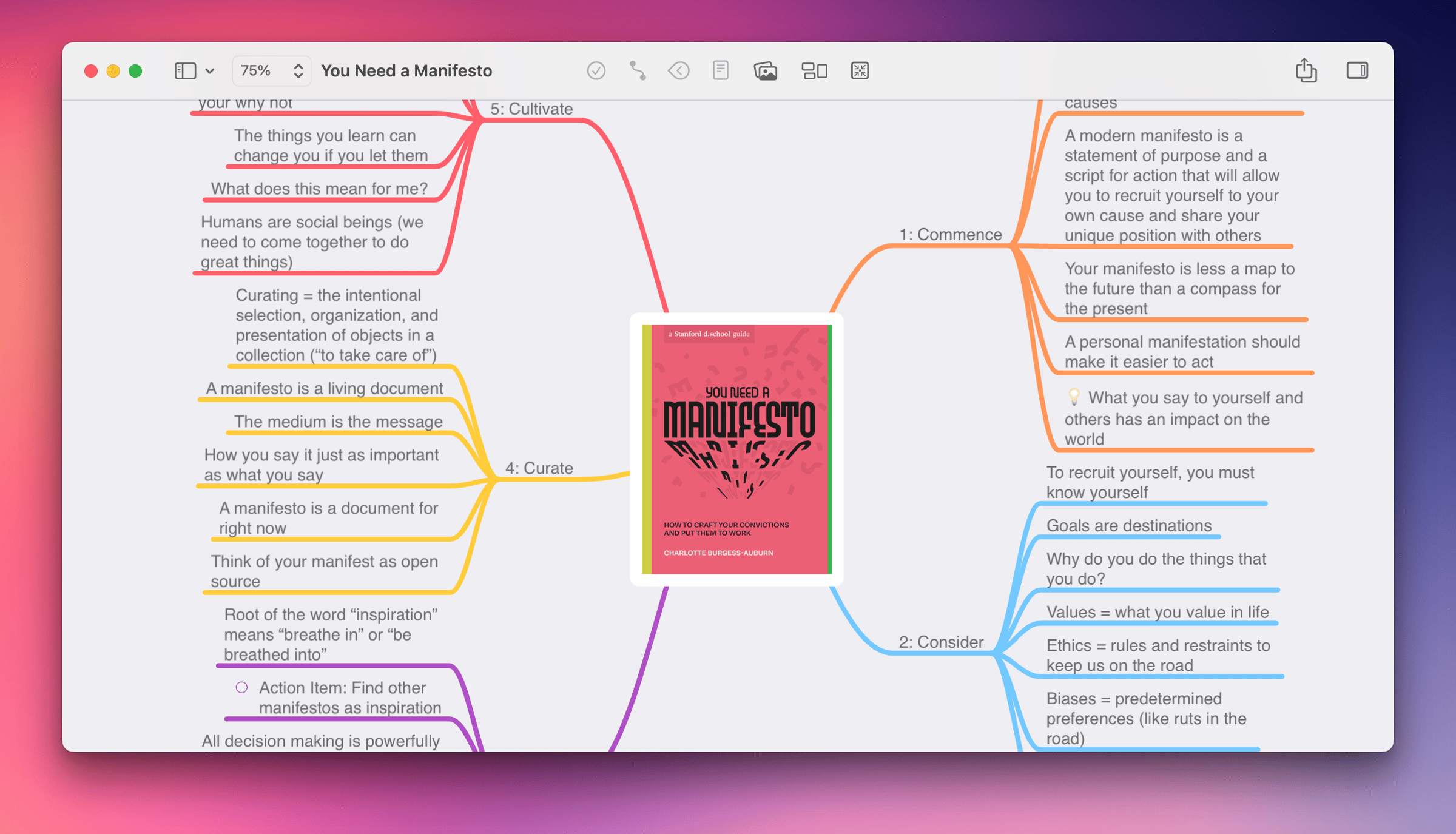Click the add image toolbar icon
Image resolution: width=1456 pixels, height=834 pixels.
point(765,71)
